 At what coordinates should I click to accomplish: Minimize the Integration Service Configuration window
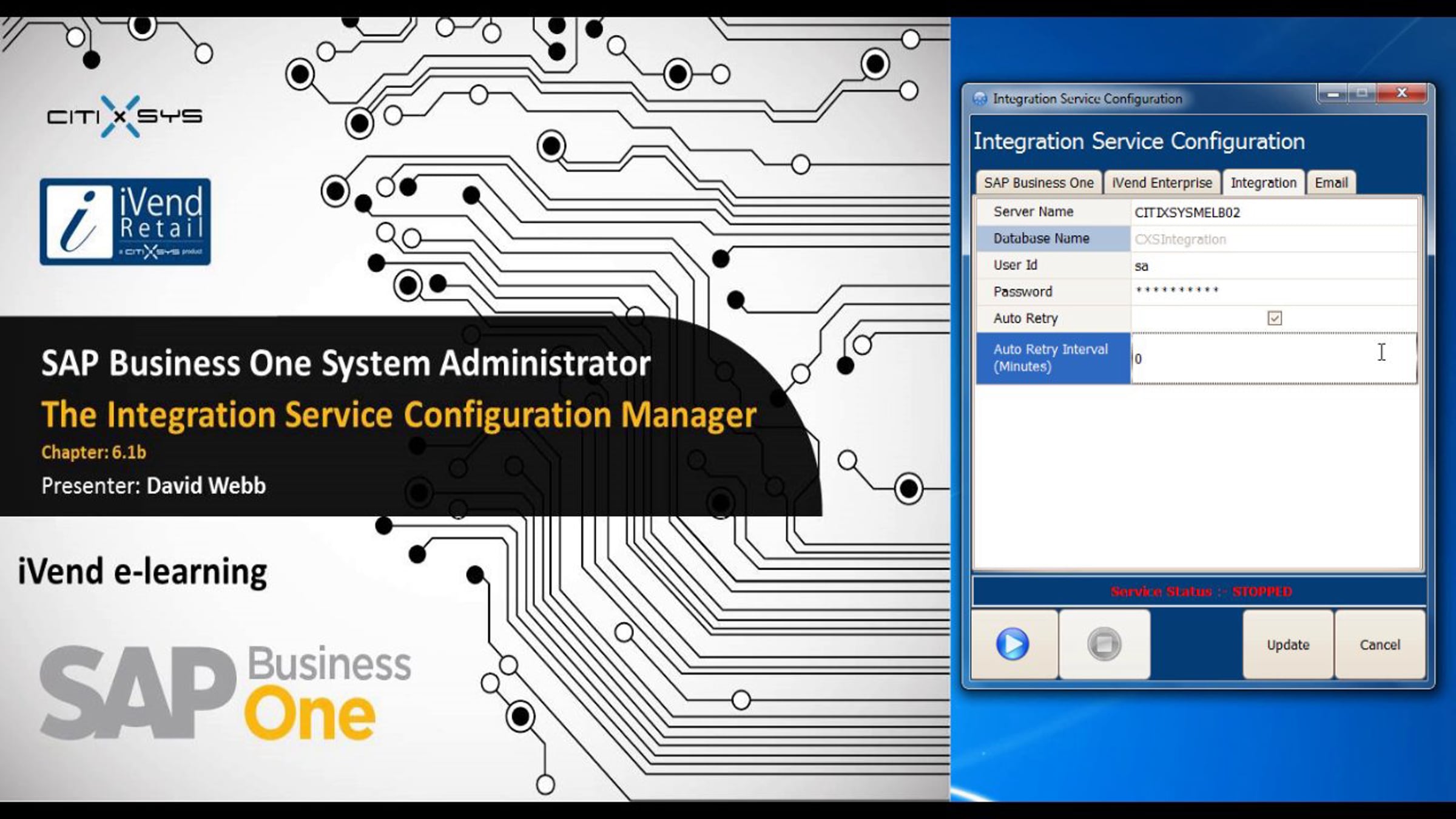click(x=1333, y=94)
